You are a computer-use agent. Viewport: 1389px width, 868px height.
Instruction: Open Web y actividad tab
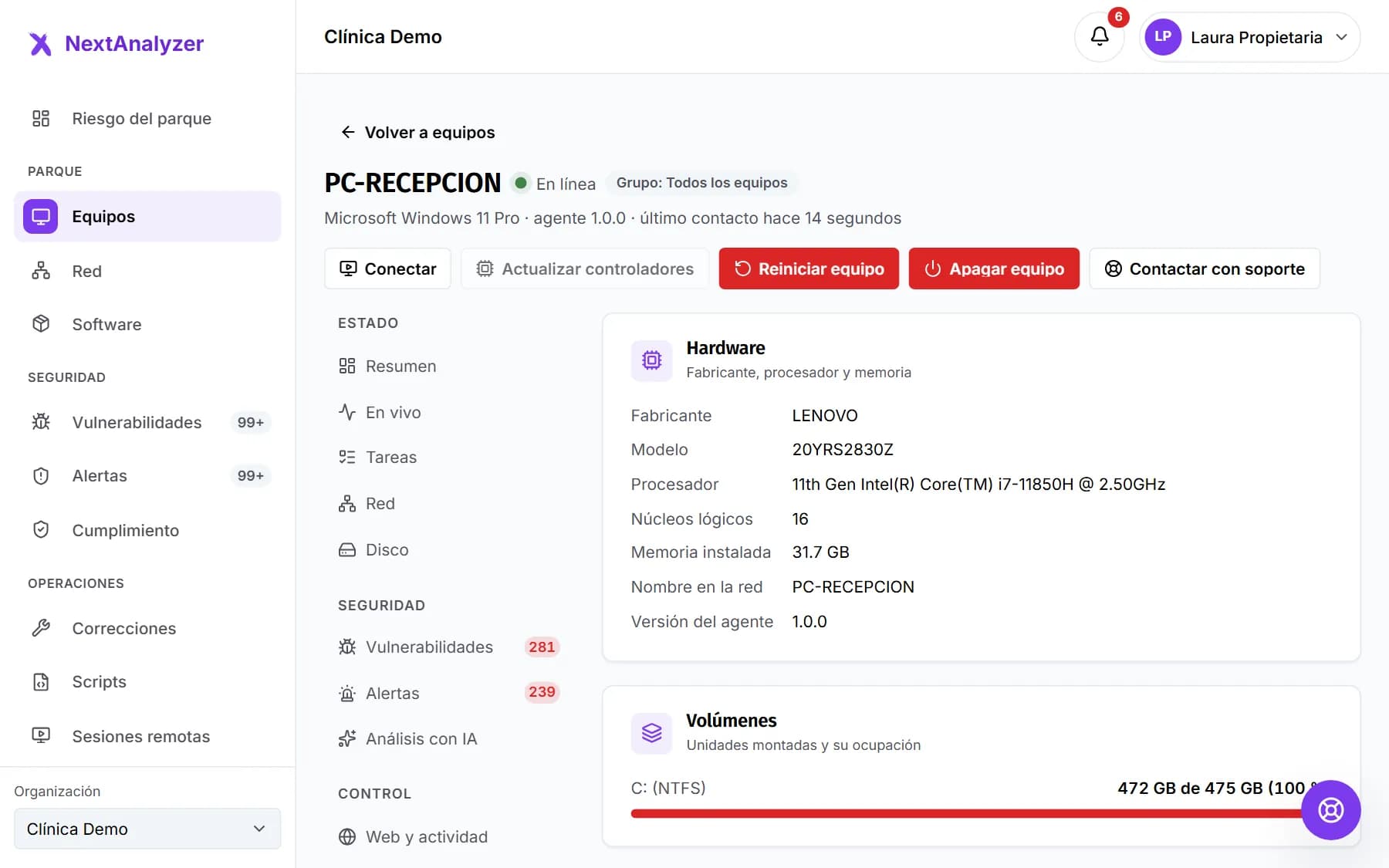[x=449, y=836]
